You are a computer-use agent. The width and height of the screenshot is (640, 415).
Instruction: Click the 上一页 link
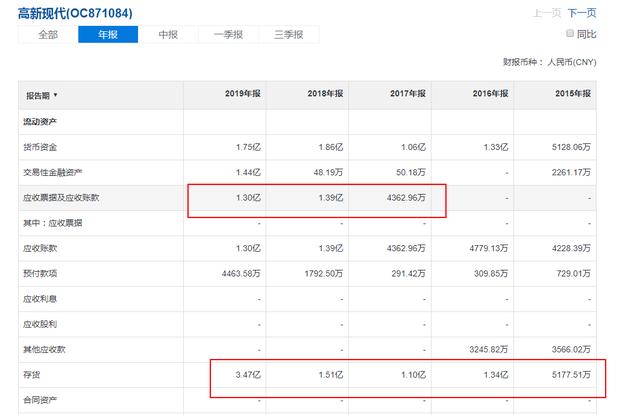point(547,13)
